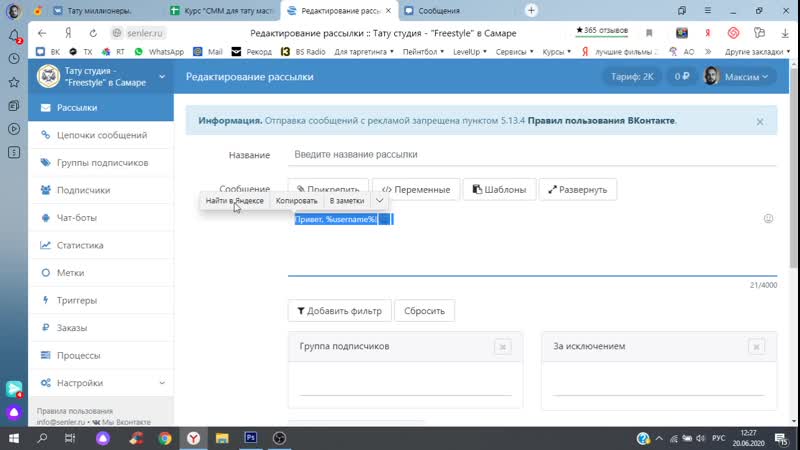
Task: Open Триггеры sidebar item
Action: tap(101, 301)
